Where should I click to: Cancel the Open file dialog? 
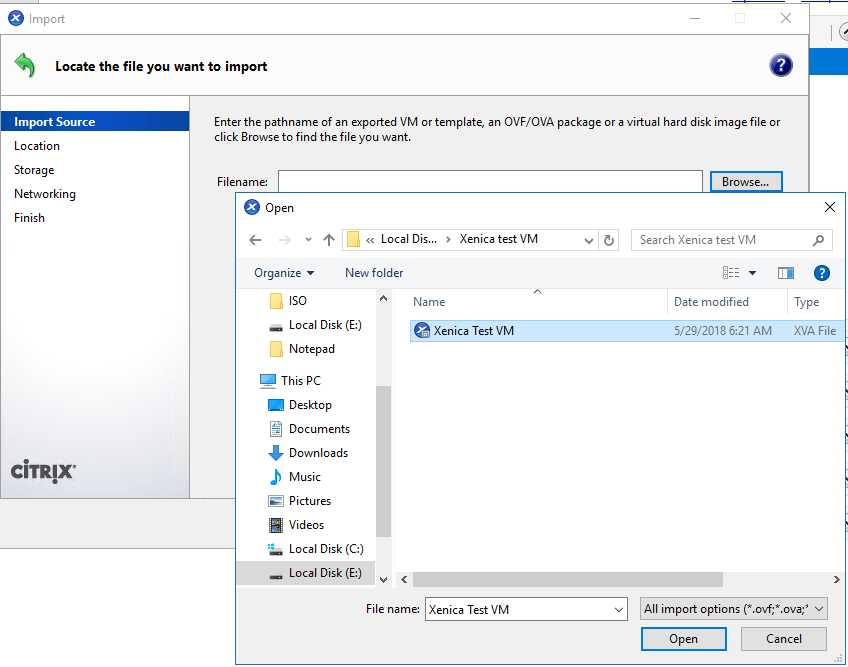tap(784, 639)
